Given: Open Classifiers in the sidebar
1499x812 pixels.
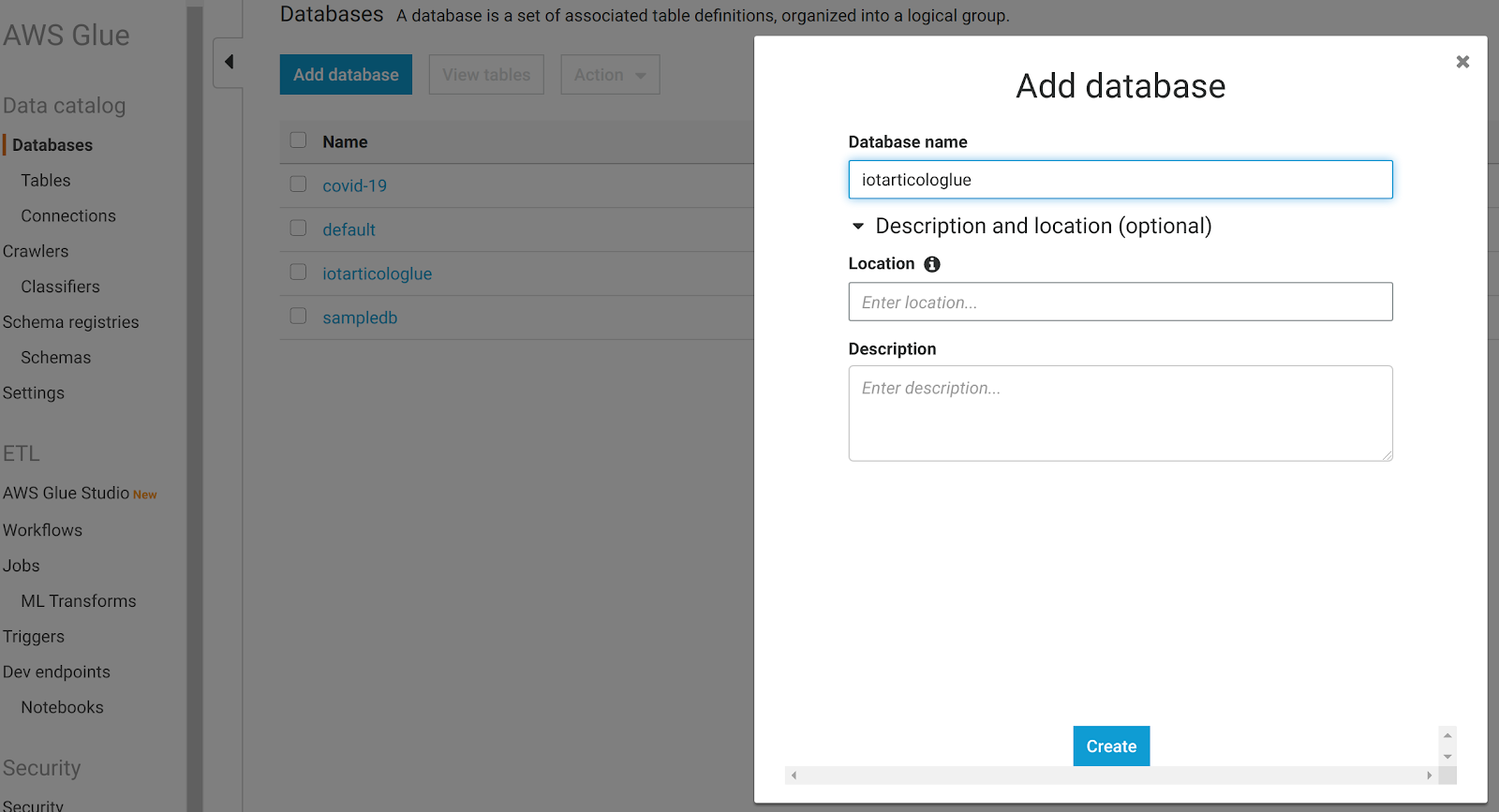Looking at the screenshot, I should pos(60,288).
